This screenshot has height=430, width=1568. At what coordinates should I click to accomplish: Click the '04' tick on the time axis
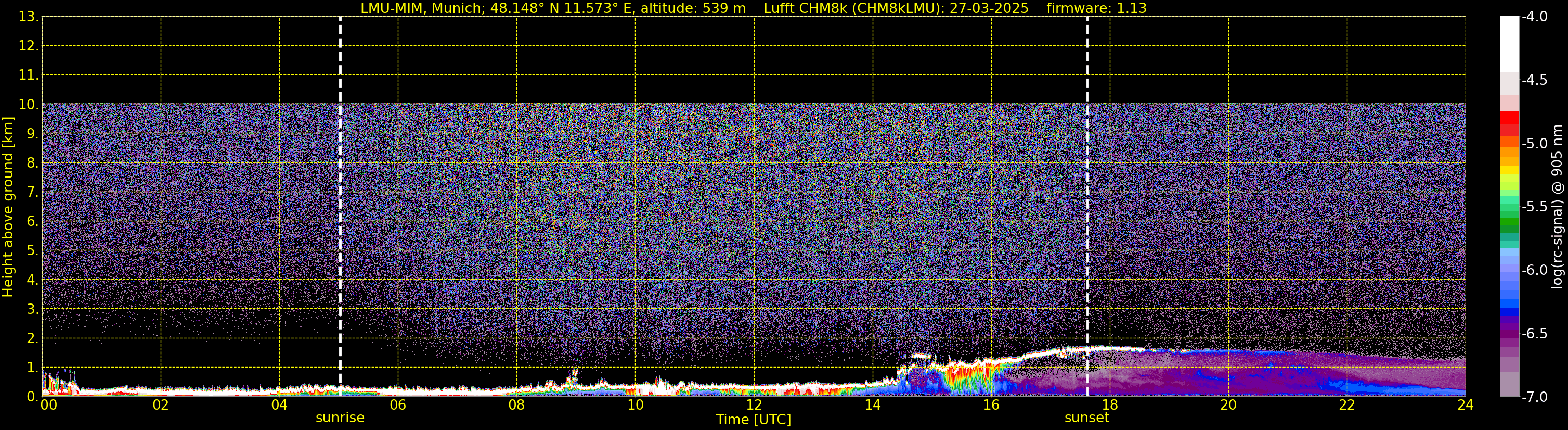279,405
